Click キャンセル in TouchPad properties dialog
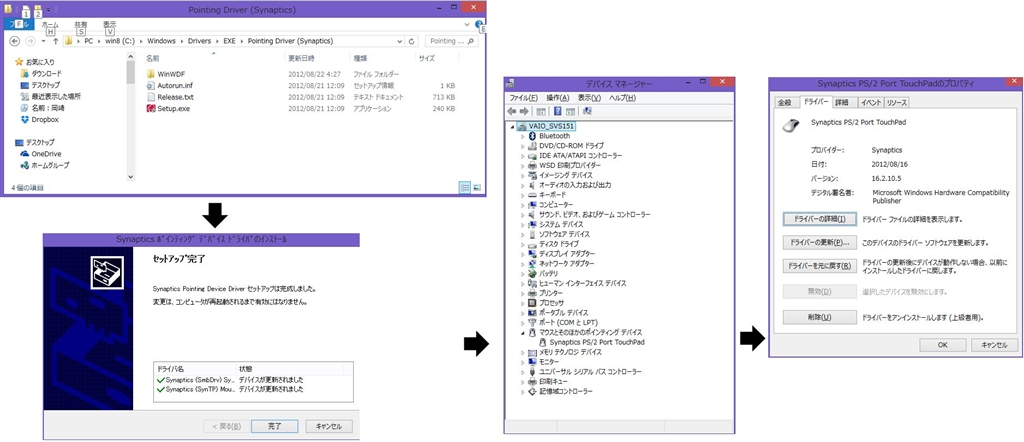 994,345
